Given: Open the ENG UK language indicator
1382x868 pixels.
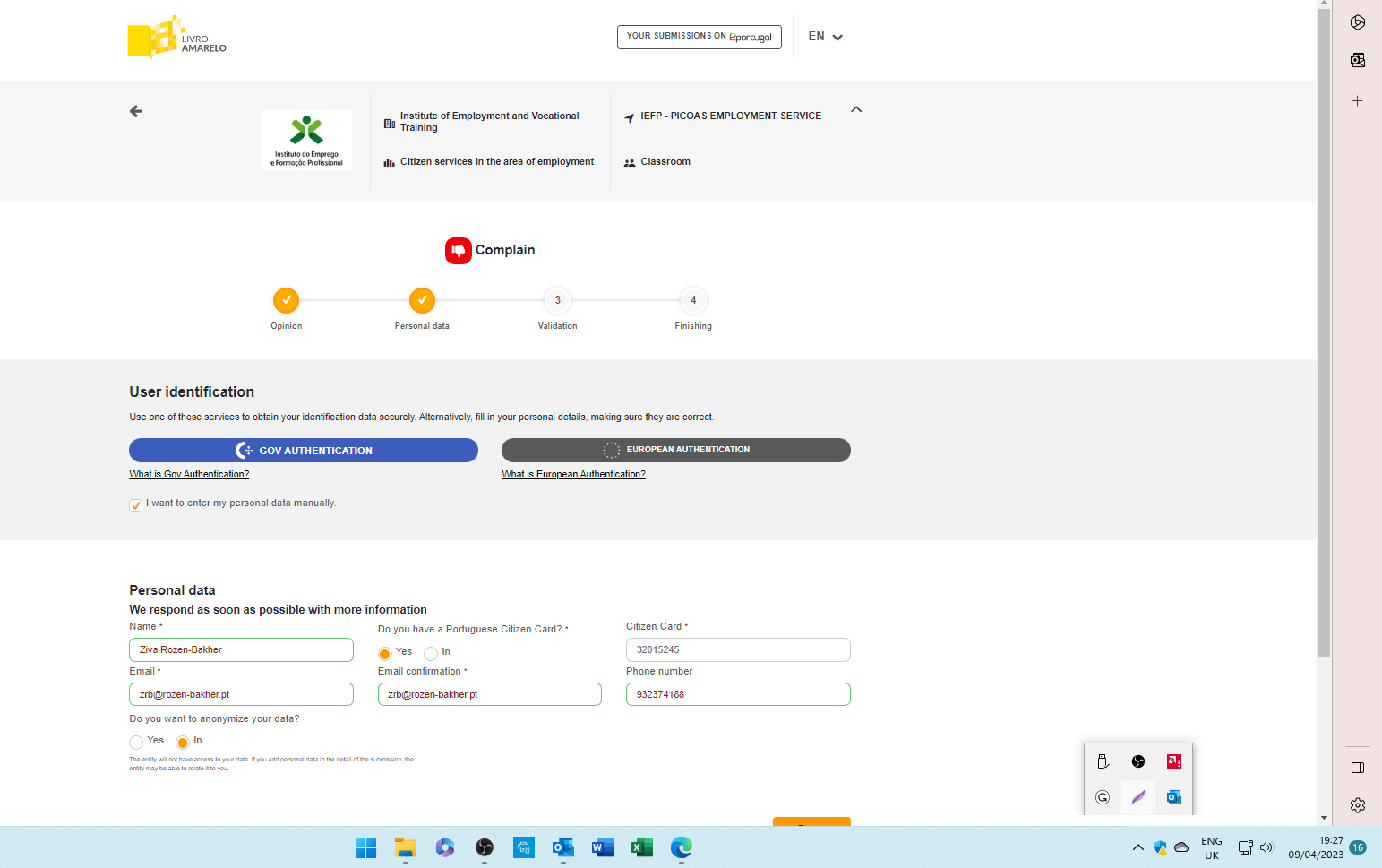Looking at the screenshot, I should coord(1212,847).
